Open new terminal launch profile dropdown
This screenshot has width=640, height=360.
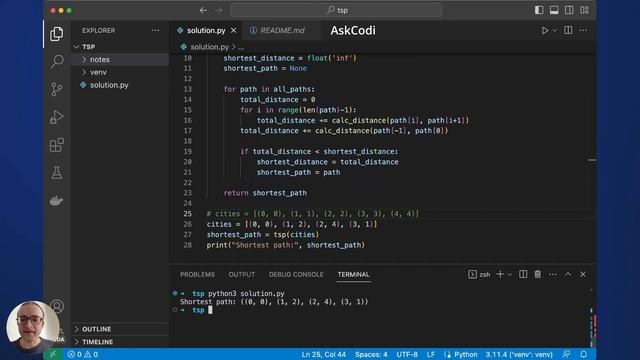click(x=509, y=274)
